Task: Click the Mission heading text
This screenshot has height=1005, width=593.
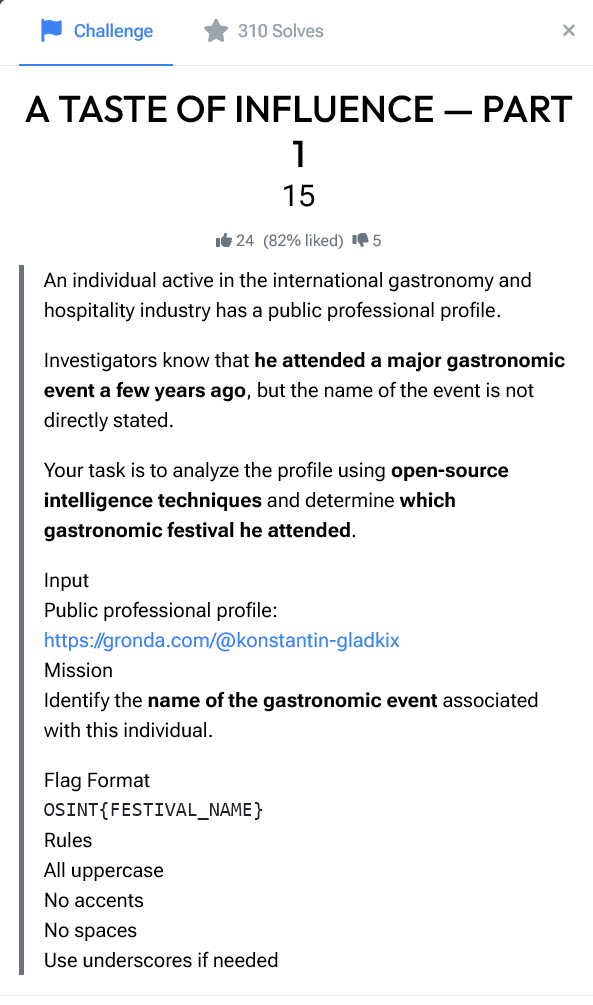Action: [78, 670]
